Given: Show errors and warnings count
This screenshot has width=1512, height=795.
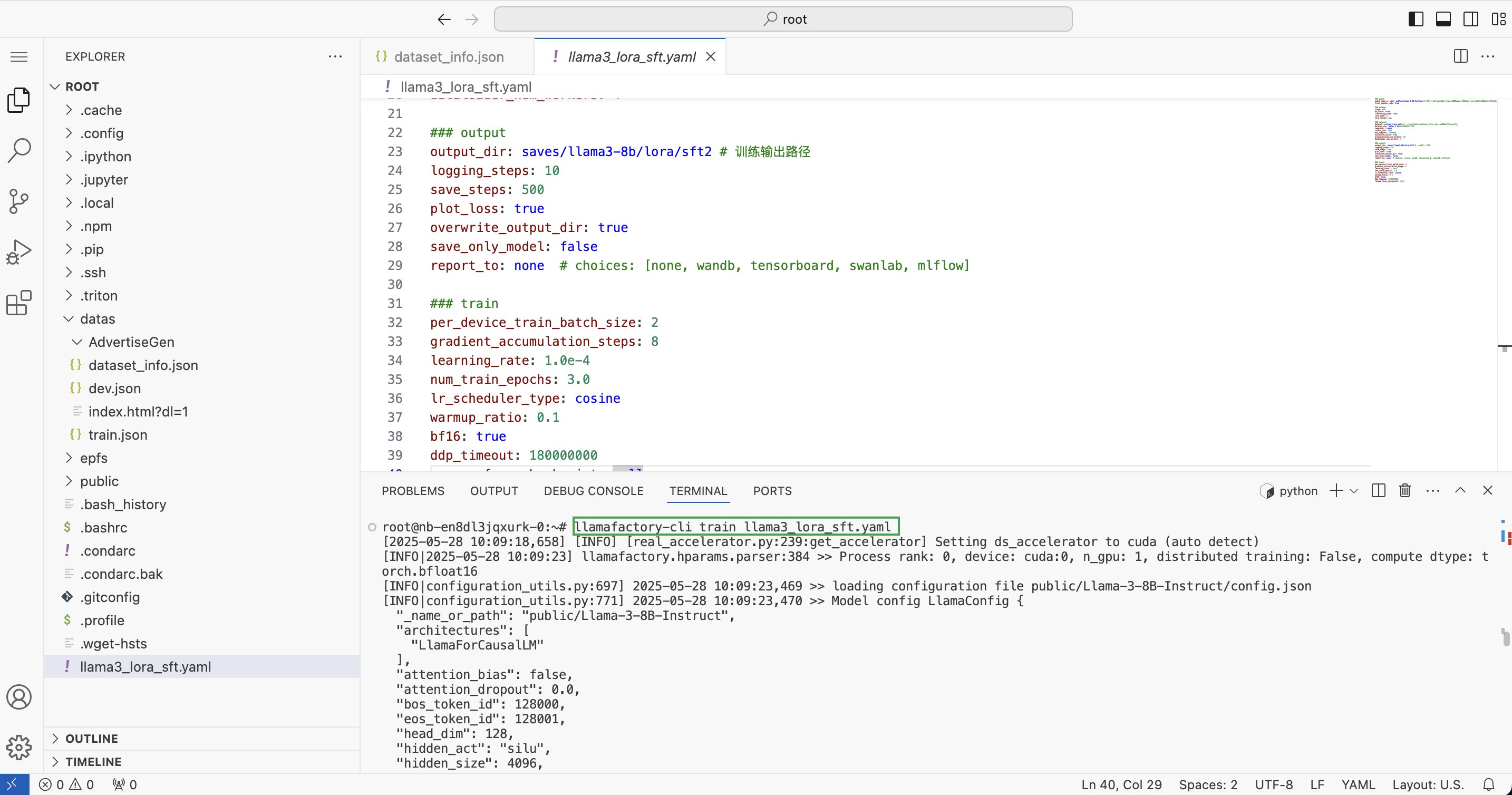Looking at the screenshot, I should 66,784.
